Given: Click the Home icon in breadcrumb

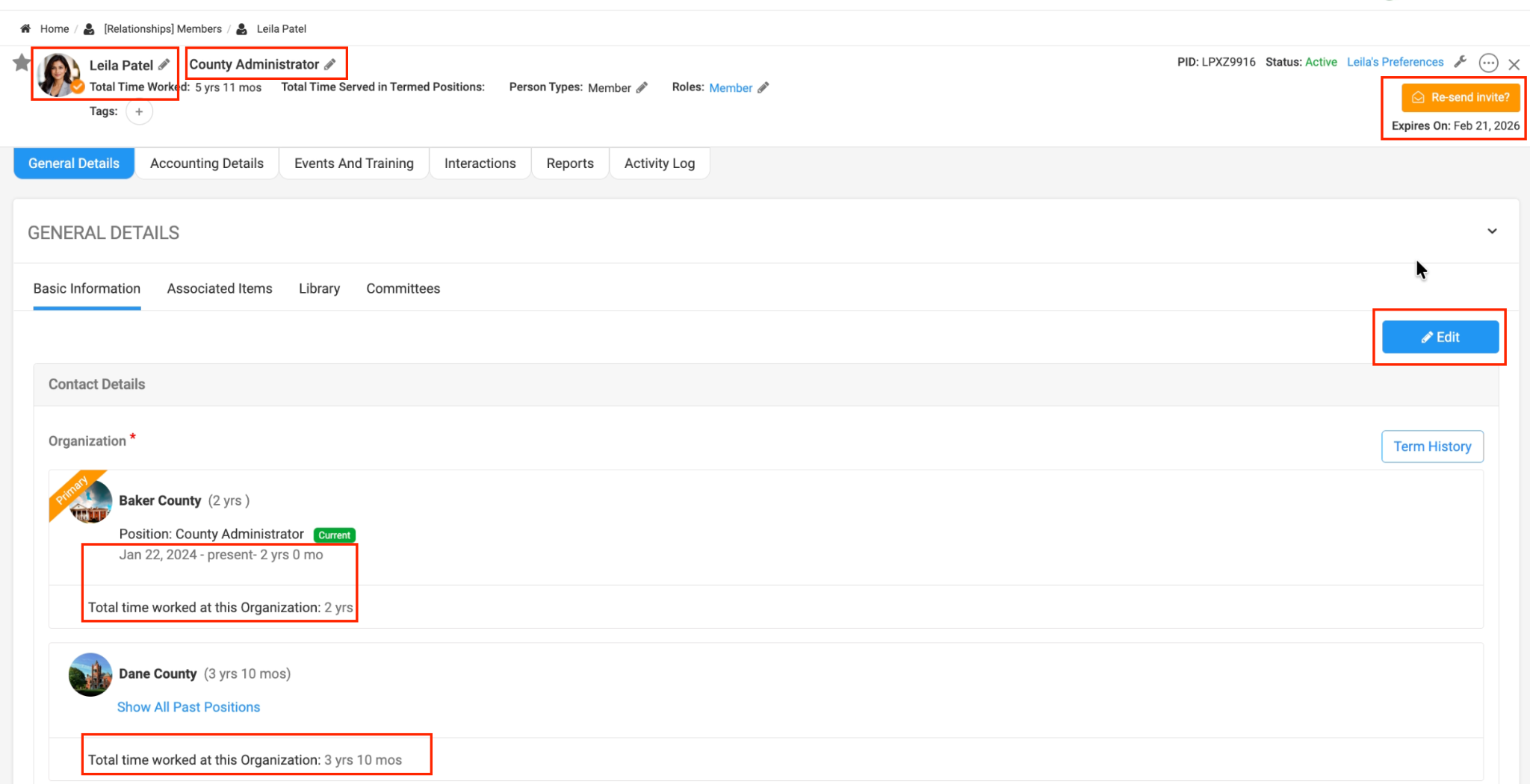Looking at the screenshot, I should (25, 29).
